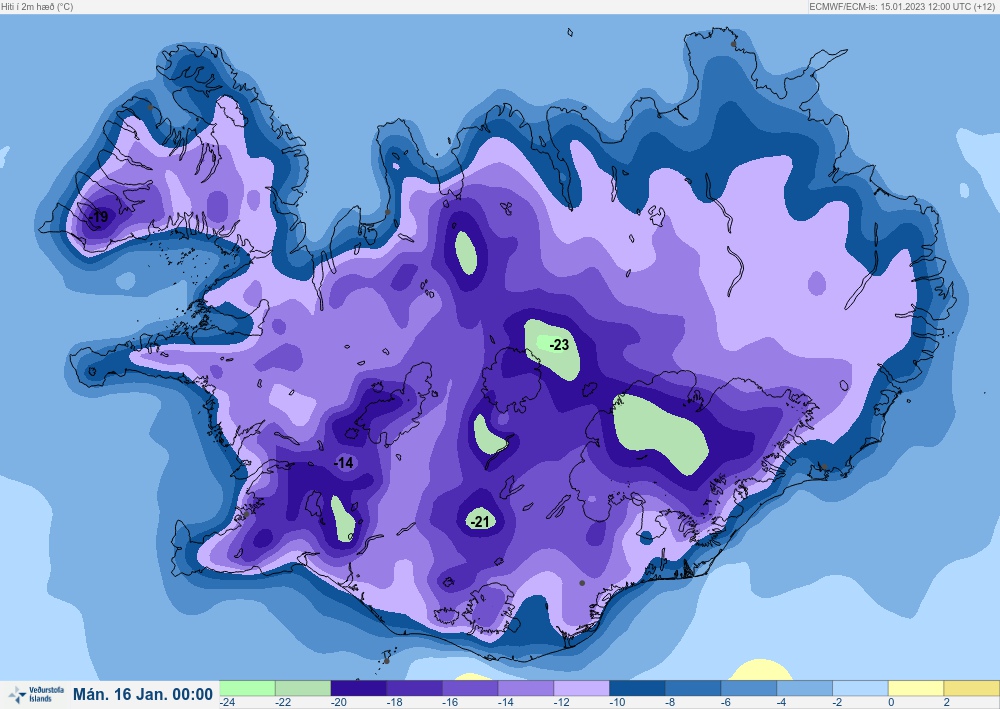Pick the yellow legend swatch starting at 2

pyautogui.click(x=971, y=688)
